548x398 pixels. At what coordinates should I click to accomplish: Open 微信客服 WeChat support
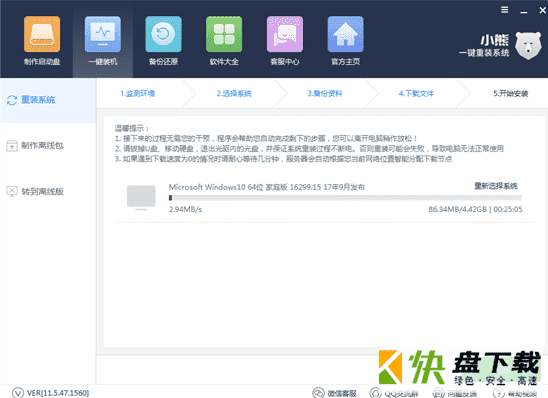coord(342,393)
